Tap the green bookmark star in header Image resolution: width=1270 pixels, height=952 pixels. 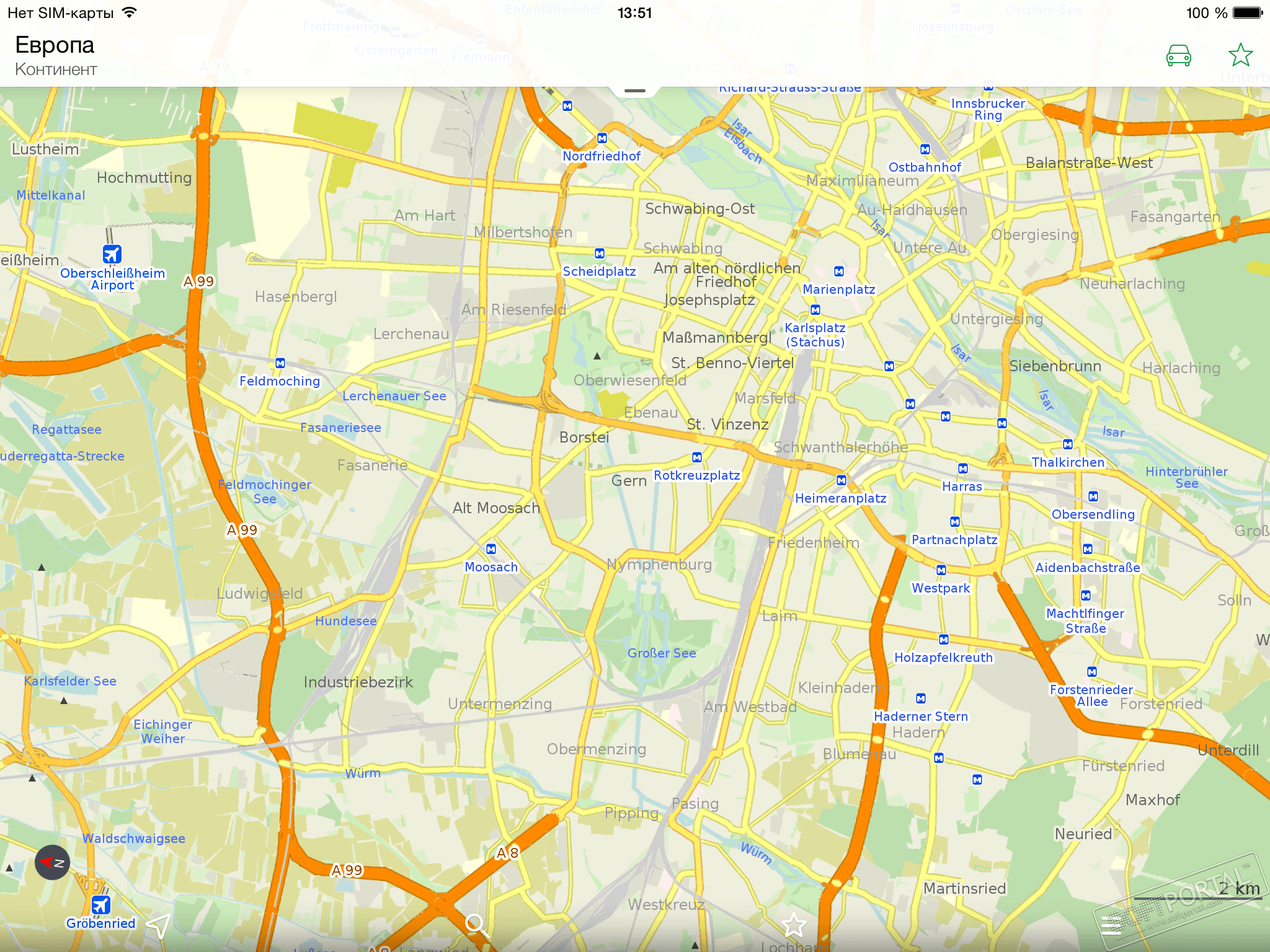pyautogui.click(x=1240, y=55)
